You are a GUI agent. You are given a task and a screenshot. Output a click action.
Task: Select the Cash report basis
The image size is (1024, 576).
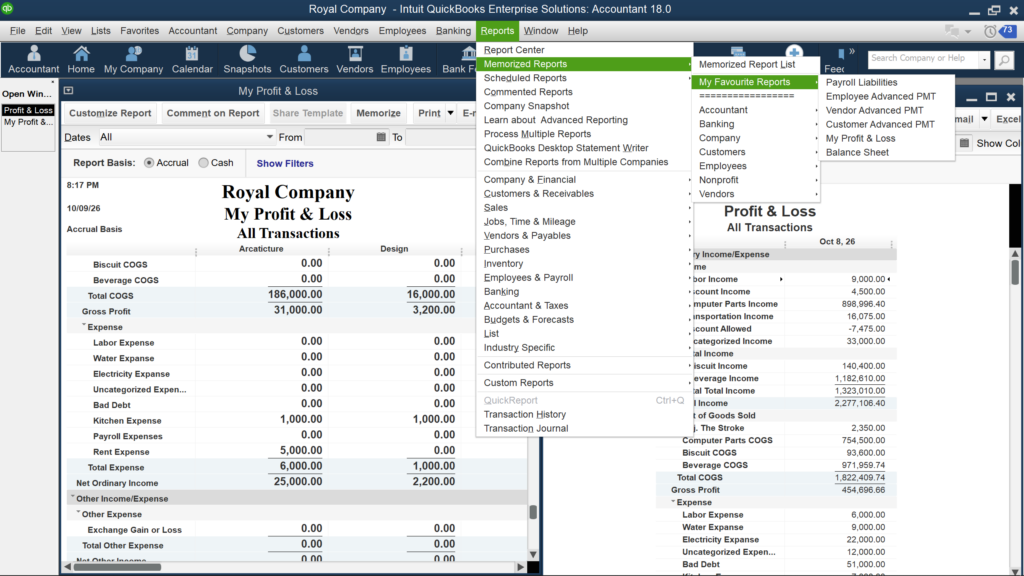tap(203, 163)
